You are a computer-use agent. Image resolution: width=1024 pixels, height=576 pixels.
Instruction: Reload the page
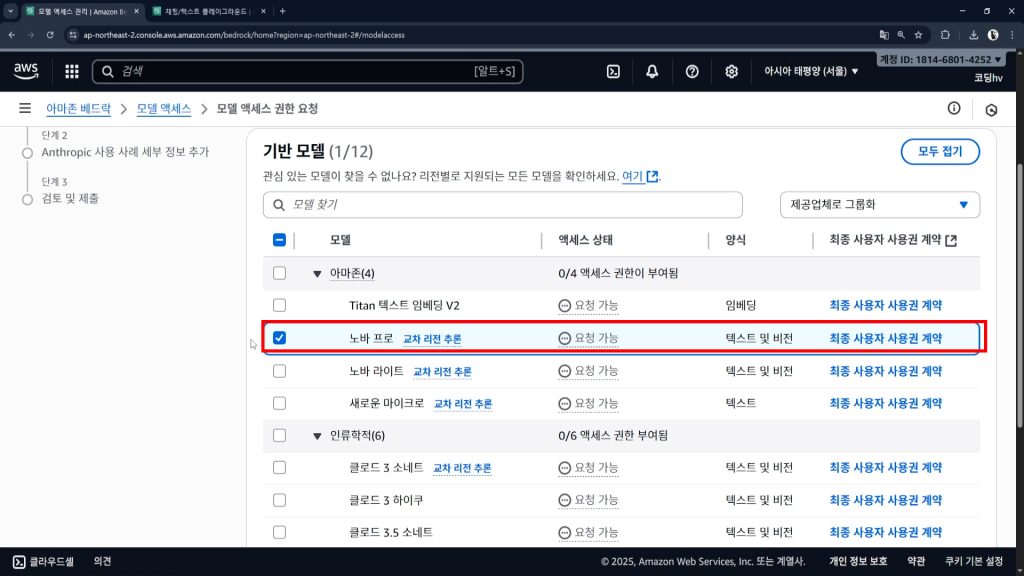coord(50,35)
